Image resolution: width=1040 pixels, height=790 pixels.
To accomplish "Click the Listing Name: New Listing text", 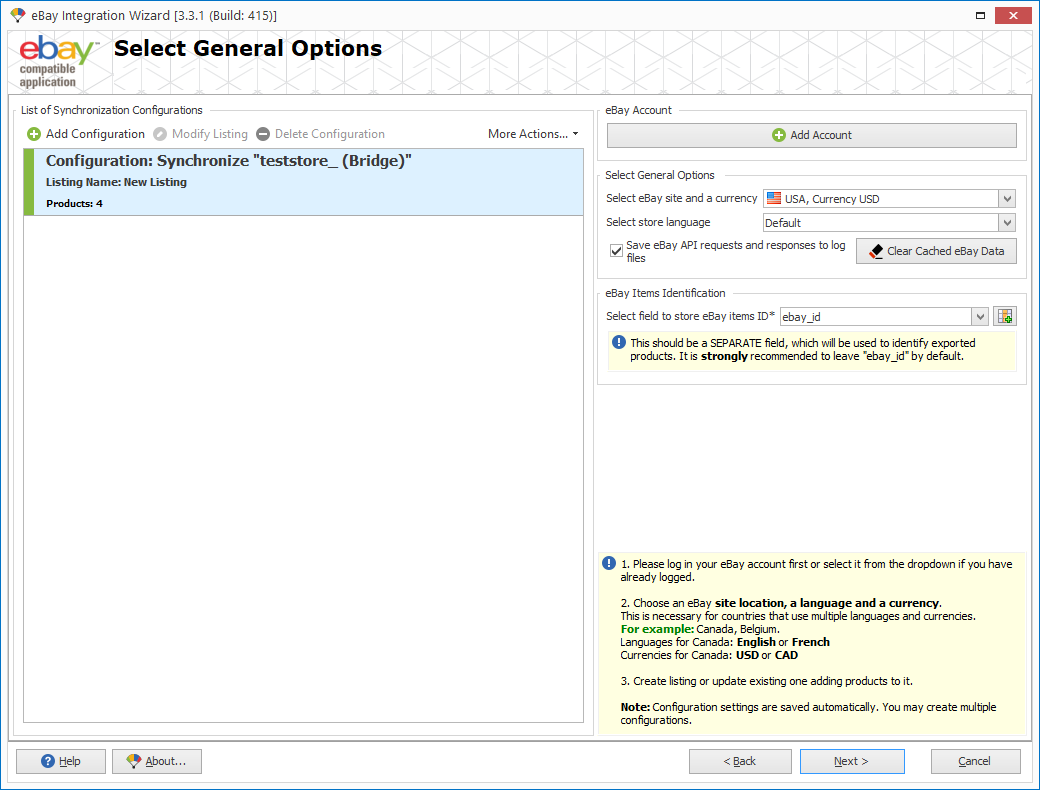I will coord(116,182).
